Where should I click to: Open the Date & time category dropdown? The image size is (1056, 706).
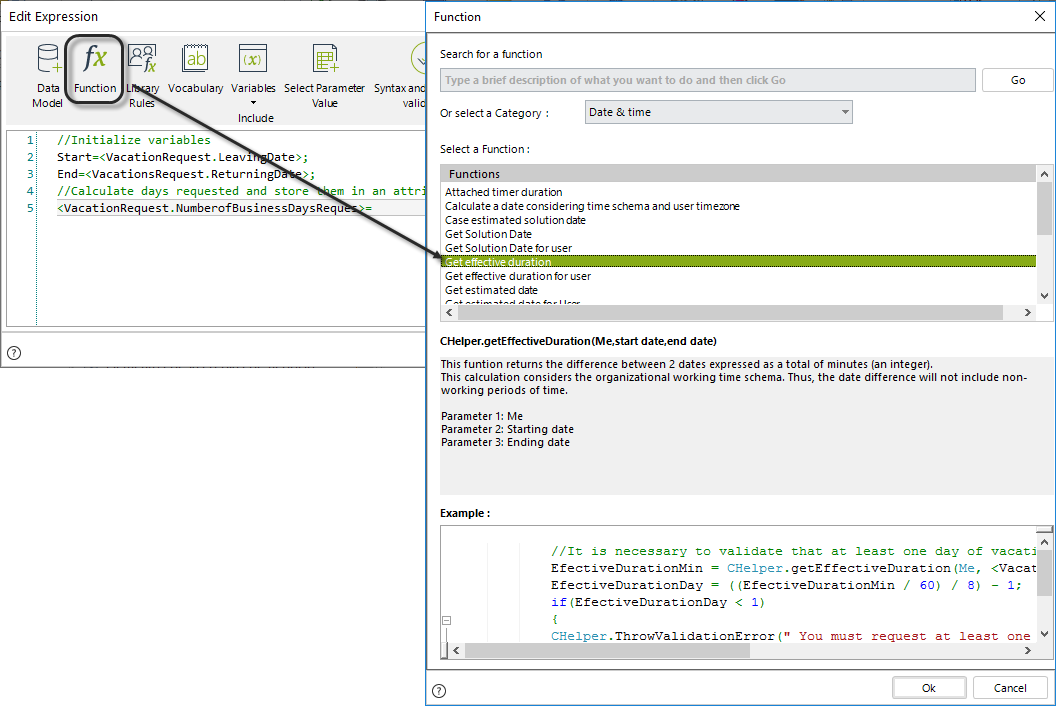pyautogui.click(x=719, y=112)
